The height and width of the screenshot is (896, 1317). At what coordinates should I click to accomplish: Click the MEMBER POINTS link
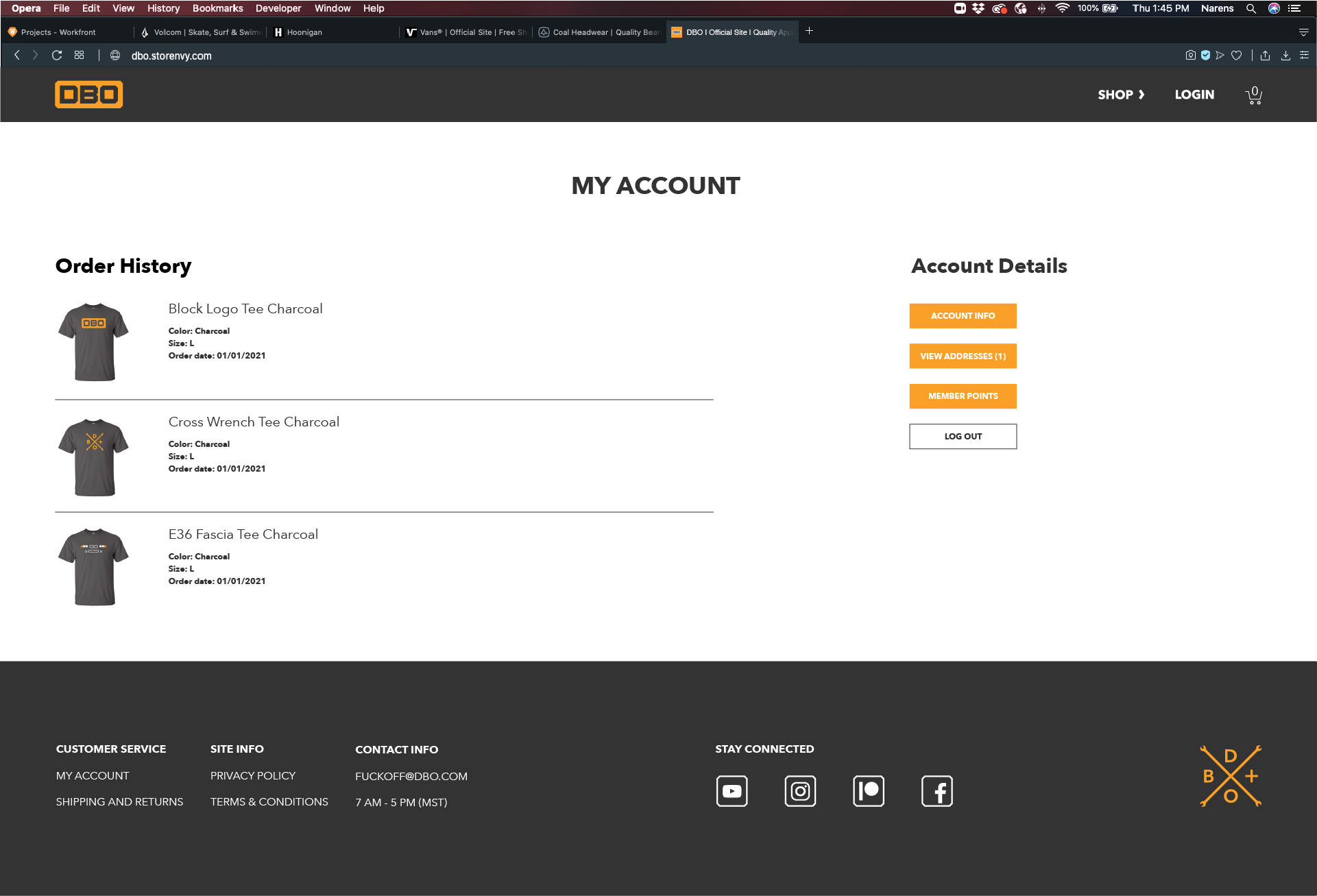tap(963, 396)
